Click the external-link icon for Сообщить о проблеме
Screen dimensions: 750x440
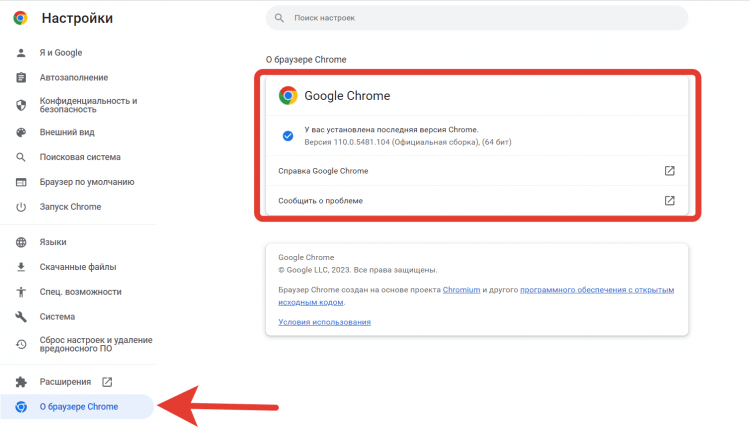(670, 200)
